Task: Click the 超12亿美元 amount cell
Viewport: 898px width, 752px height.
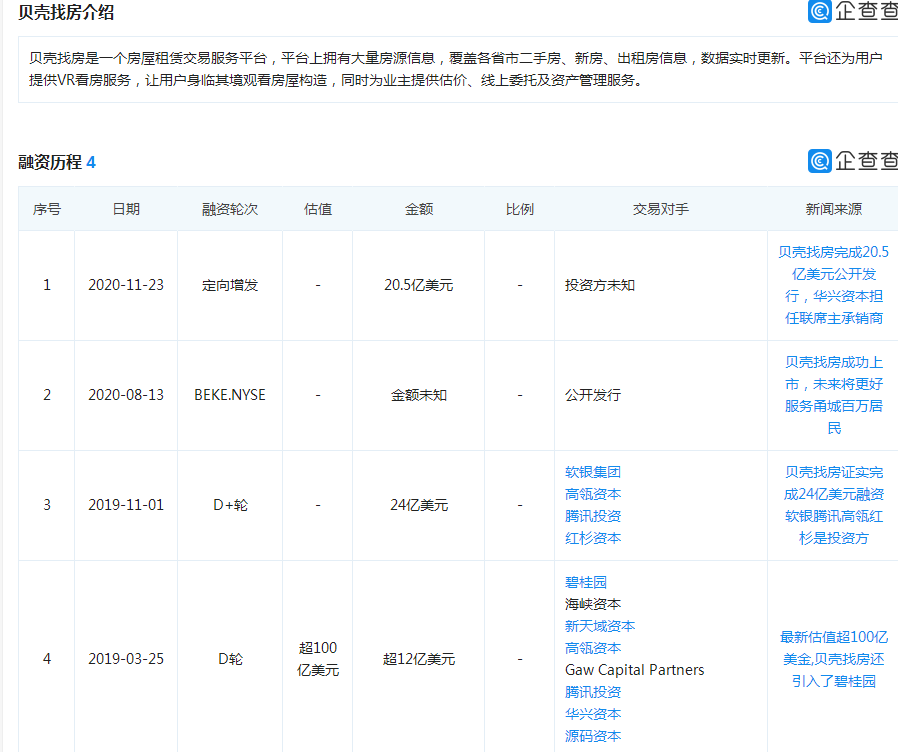Action: click(x=419, y=659)
